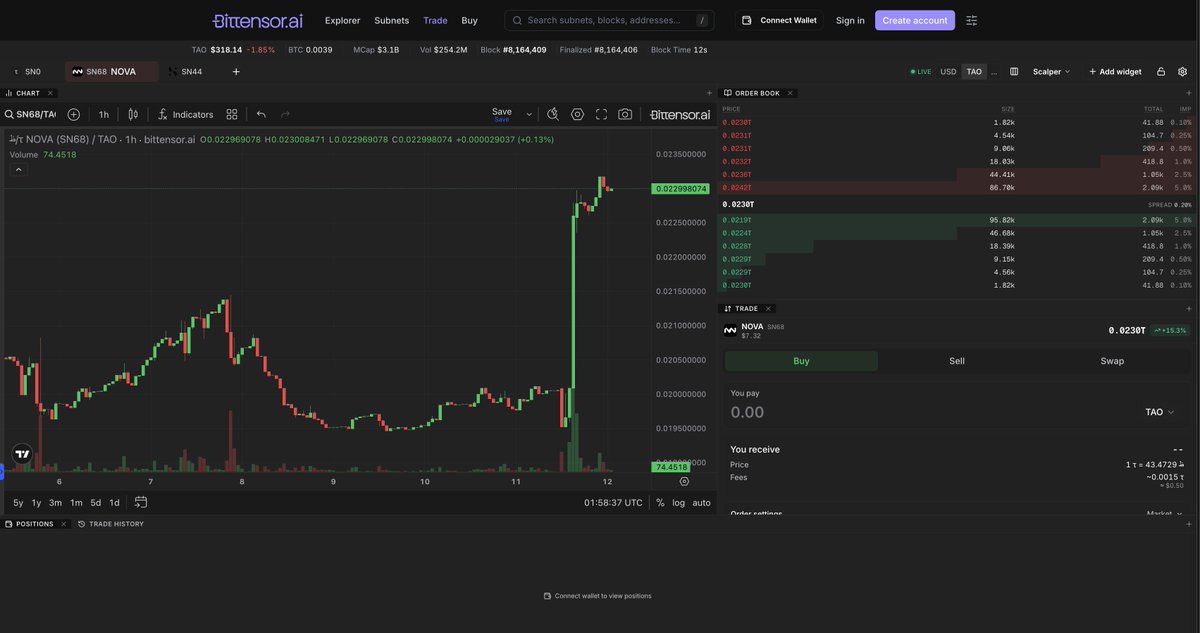Viewport: 1200px width, 633px height.
Task: Close the Chart panel tab
Action: pos(50,93)
